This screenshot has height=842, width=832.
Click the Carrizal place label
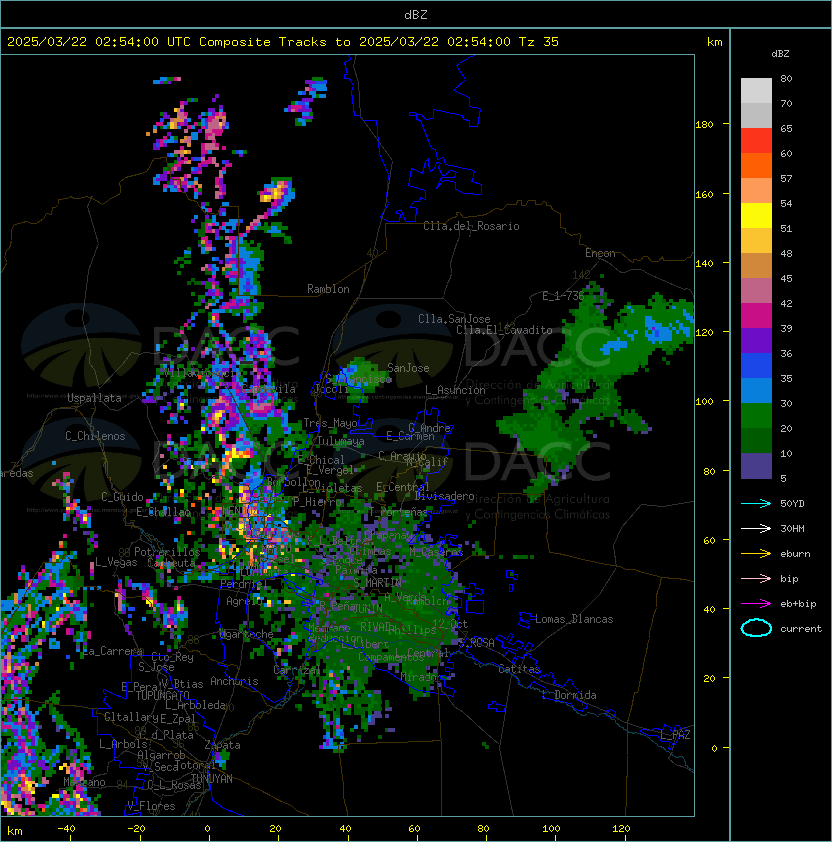pyautogui.click(x=297, y=670)
